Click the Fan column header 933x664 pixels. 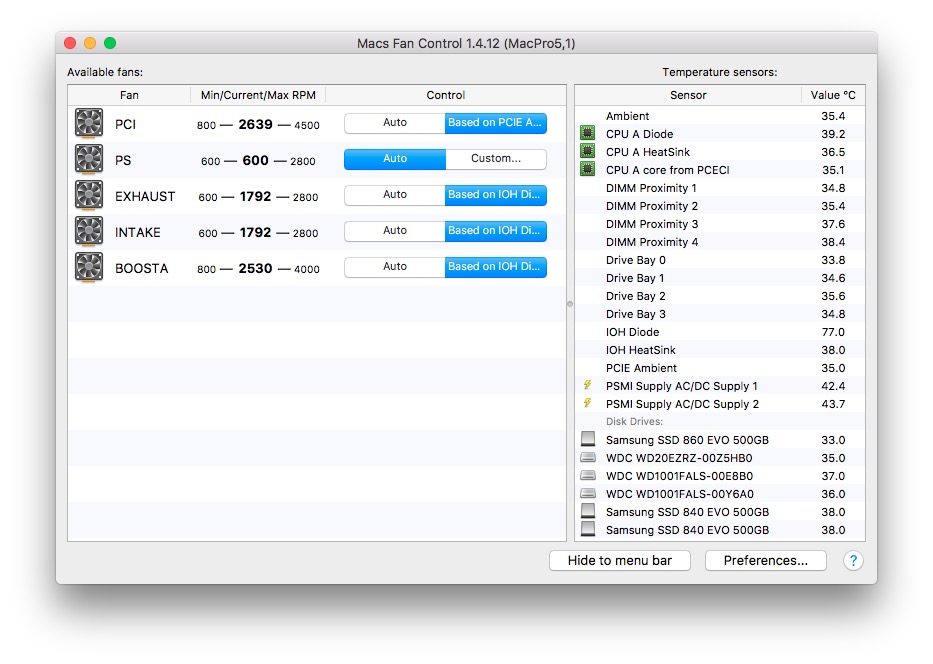(x=129, y=95)
